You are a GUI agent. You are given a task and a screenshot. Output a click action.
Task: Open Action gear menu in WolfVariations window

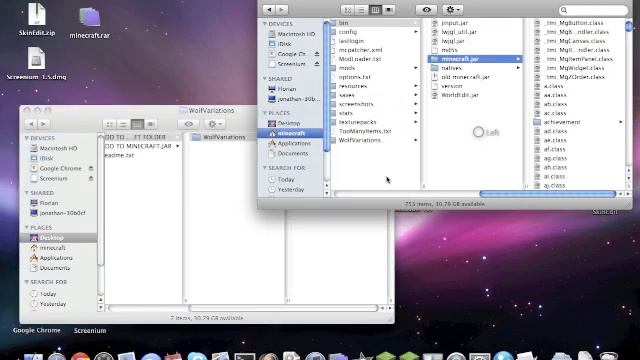tap(214, 124)
